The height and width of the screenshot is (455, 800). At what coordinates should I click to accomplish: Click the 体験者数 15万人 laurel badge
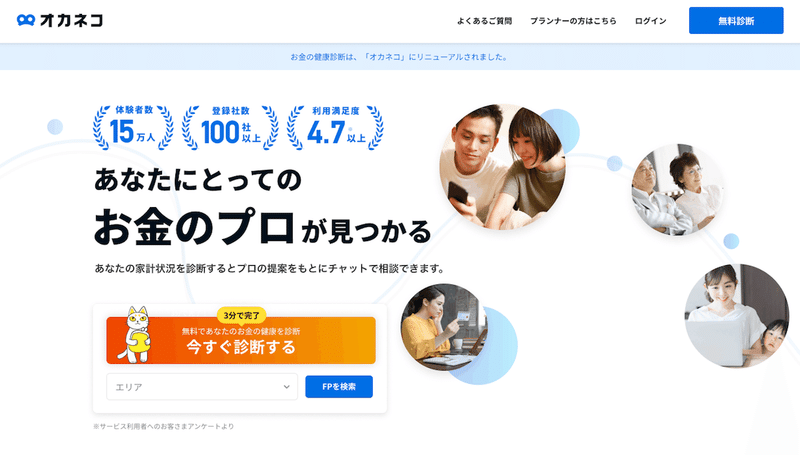133,128
